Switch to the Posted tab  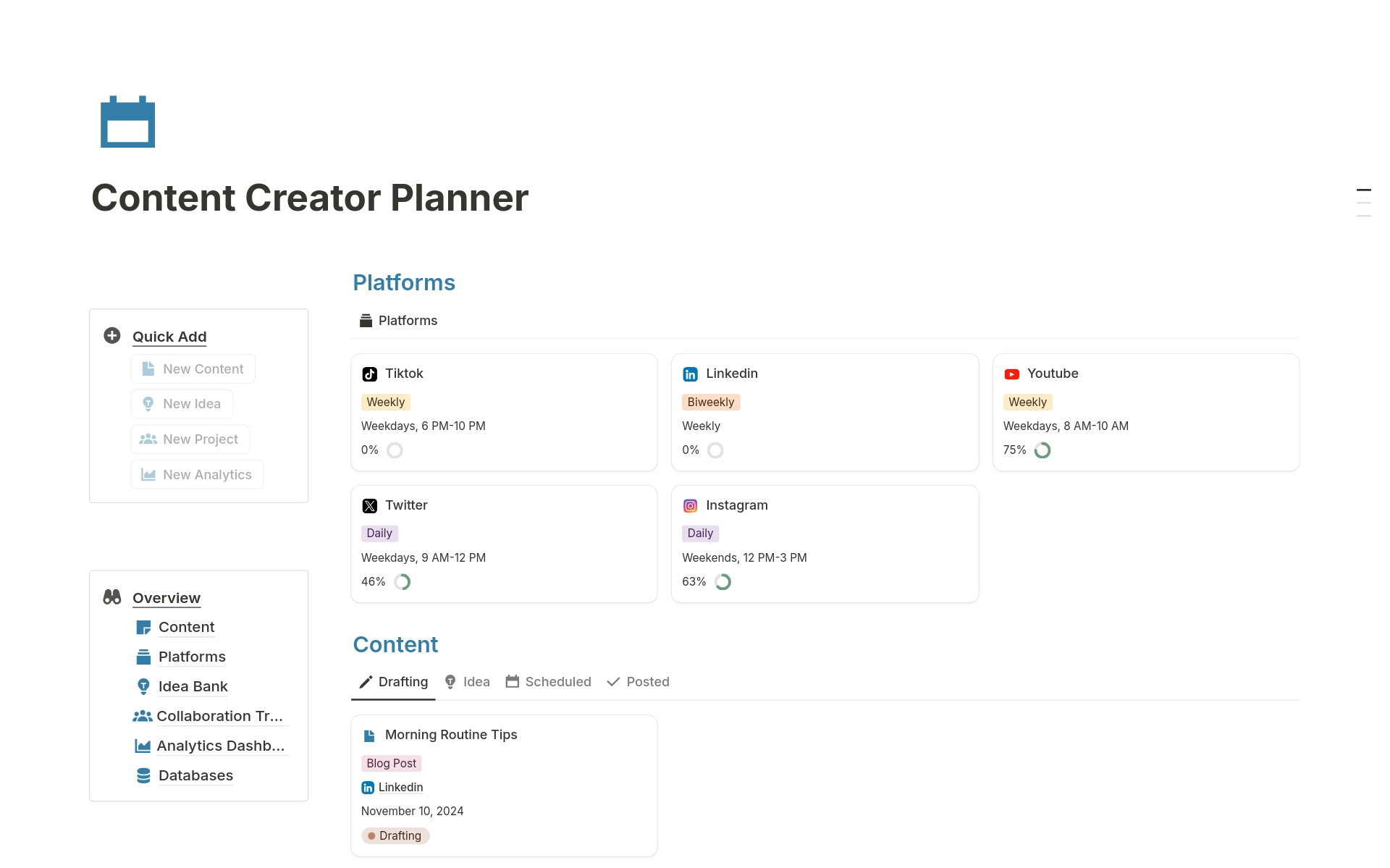click(638, 682)
